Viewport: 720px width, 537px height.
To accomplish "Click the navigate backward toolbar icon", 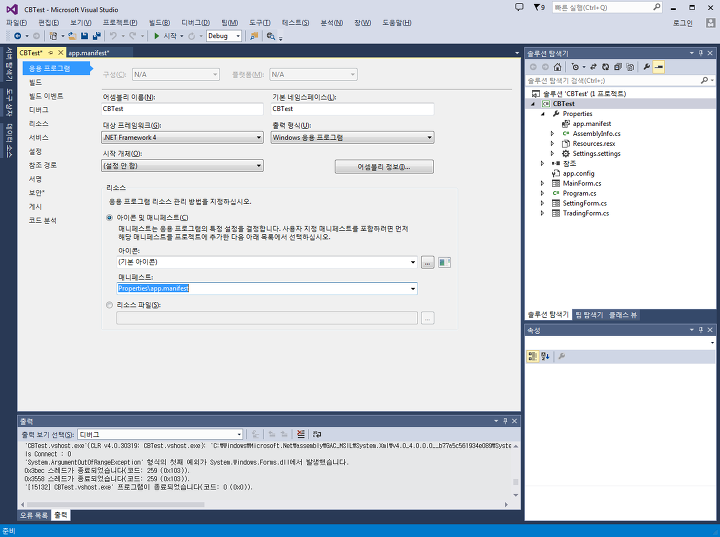I will click(17, 36).
